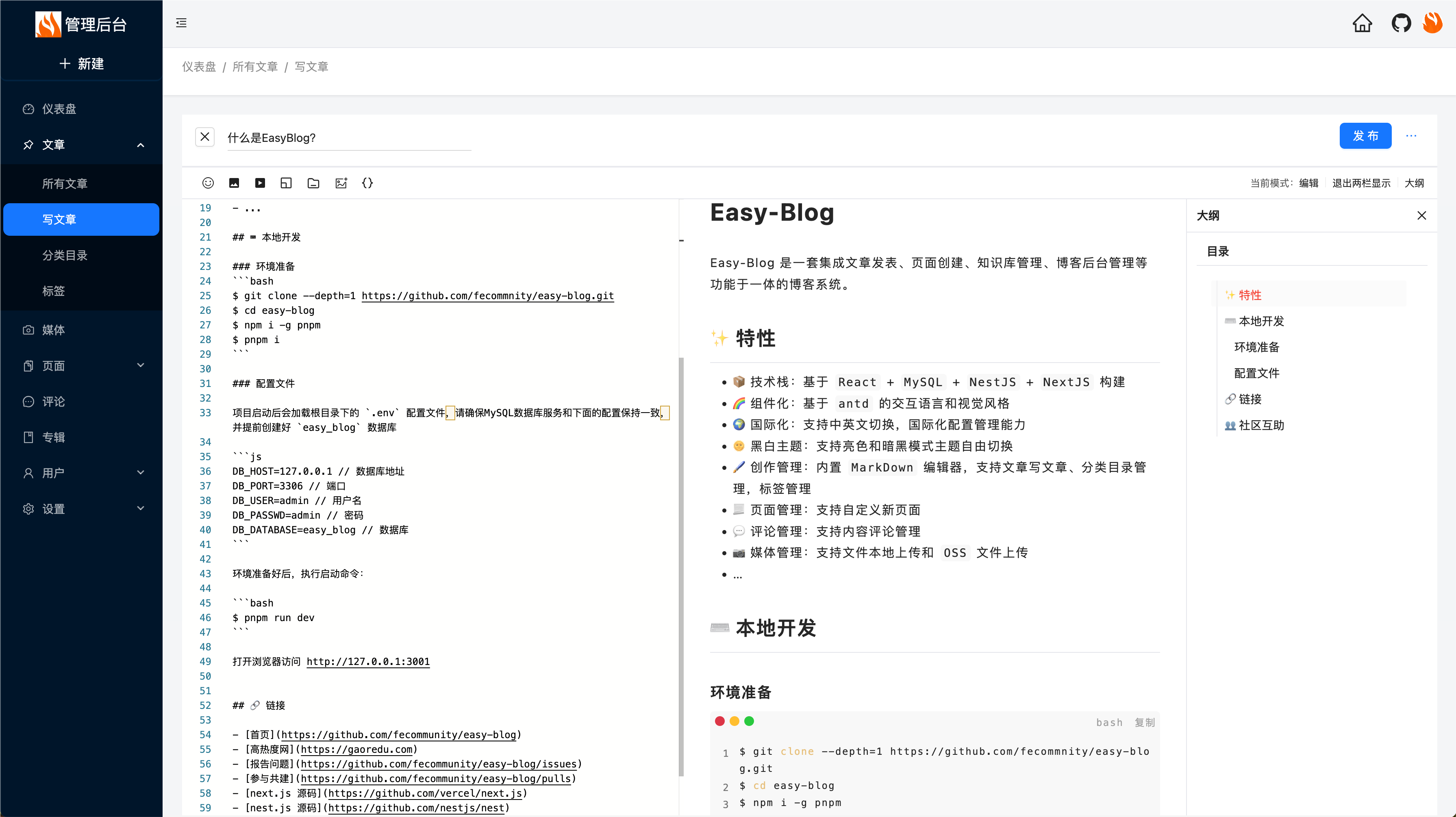Jump to 本地开发 in outline
Screen dimensions: 1456x817
[x=1255, y=321]
